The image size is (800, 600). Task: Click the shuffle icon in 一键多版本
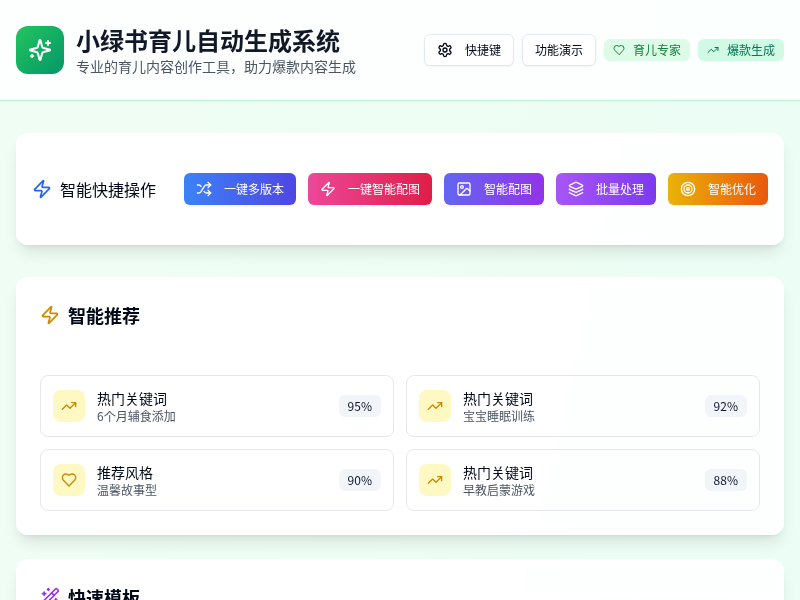pos(204,189)
